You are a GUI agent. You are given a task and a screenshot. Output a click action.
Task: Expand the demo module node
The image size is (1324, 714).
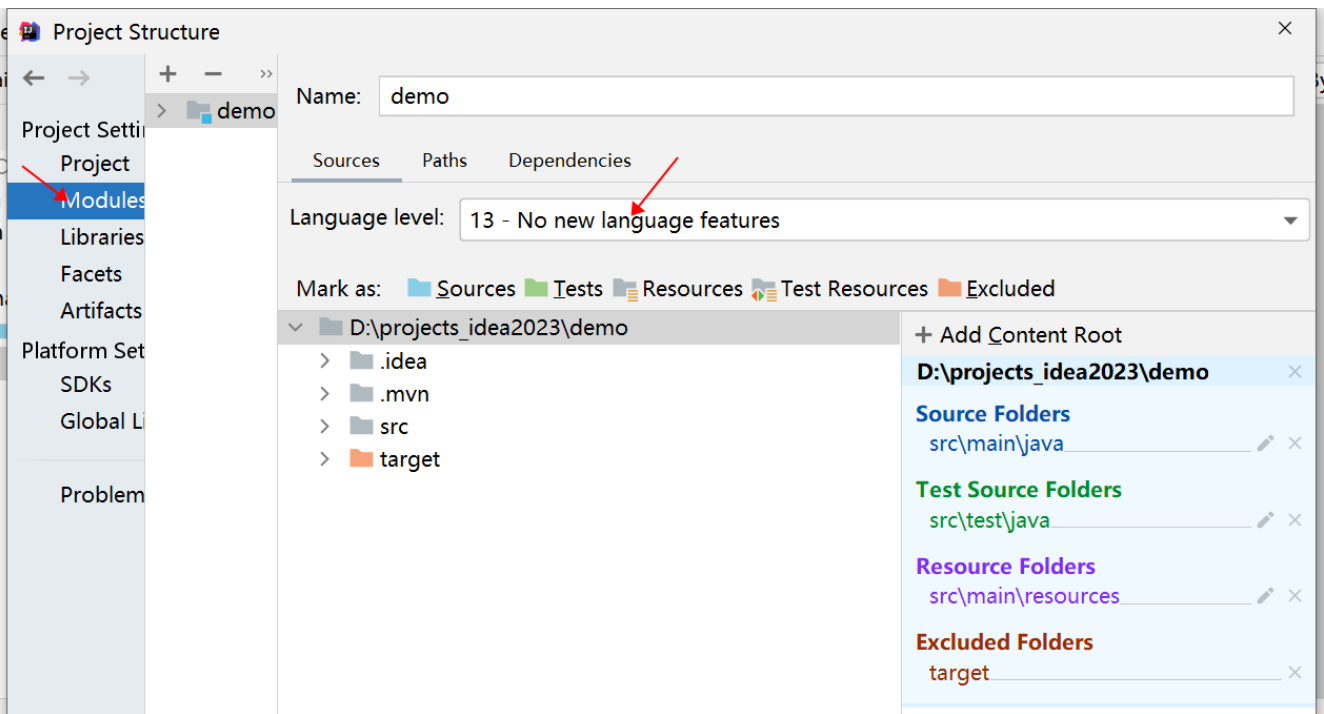pos(162,111)
